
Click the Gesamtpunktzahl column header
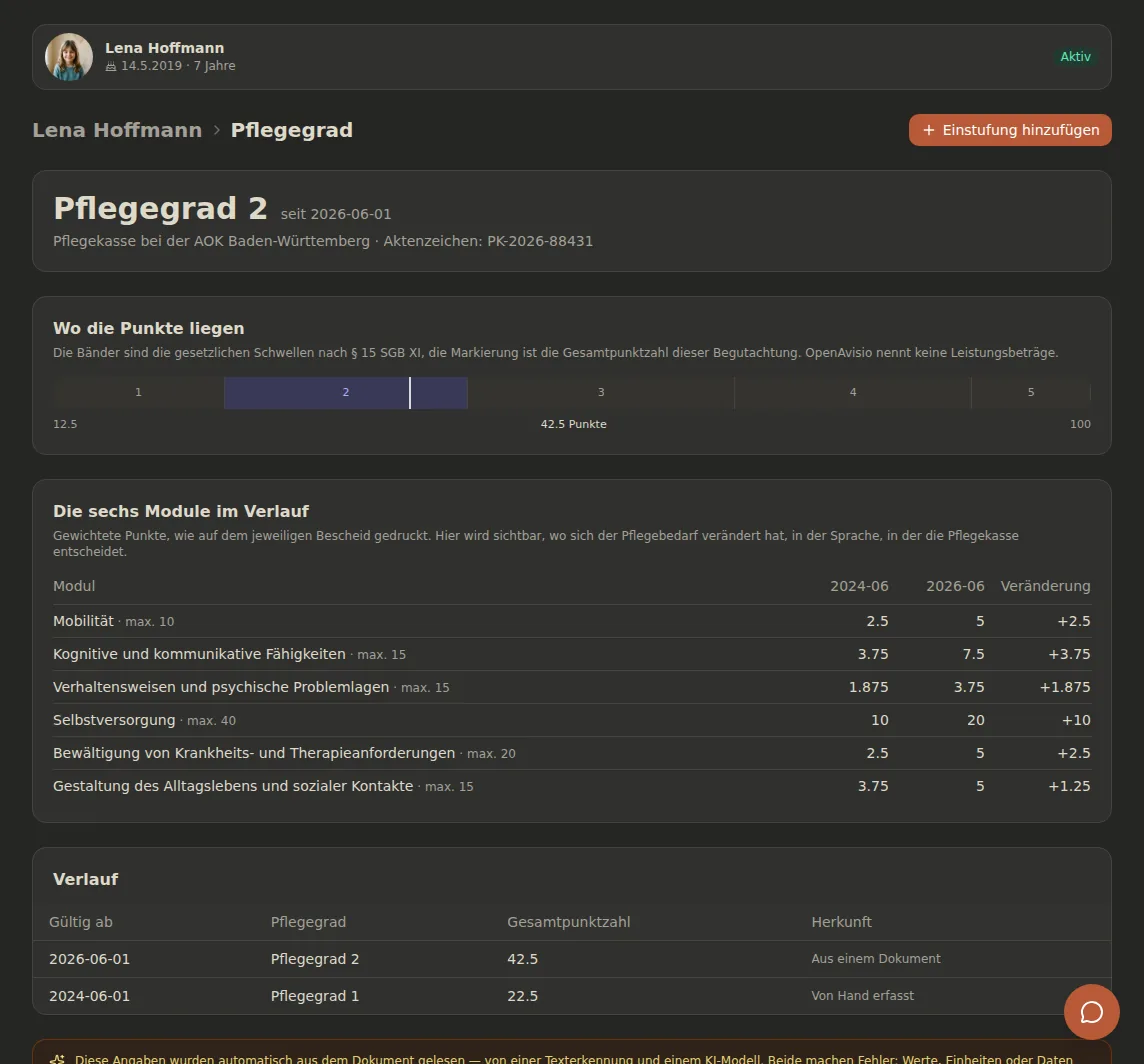[x=568, y=922]
